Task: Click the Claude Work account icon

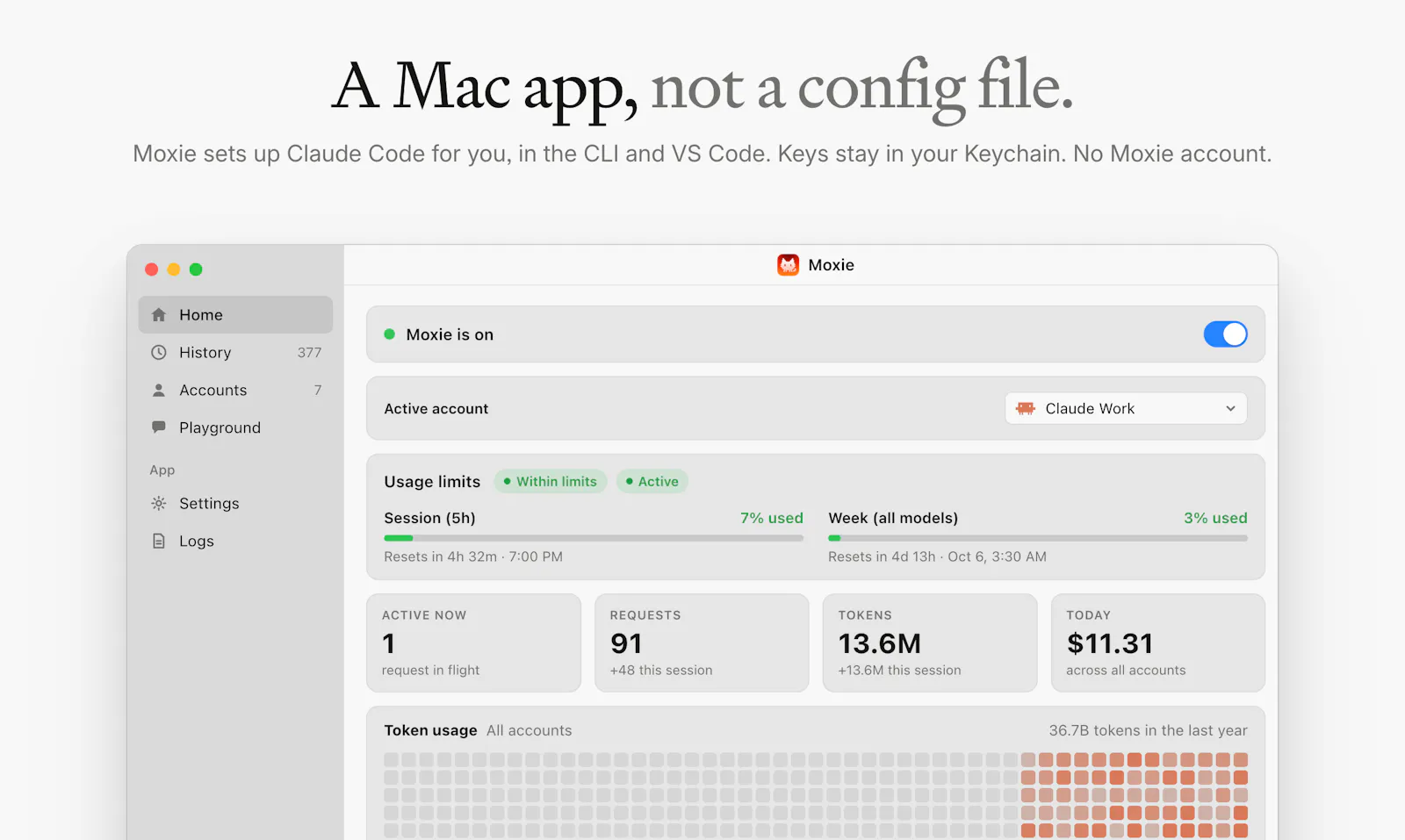Action: (x=1026, y=408)
